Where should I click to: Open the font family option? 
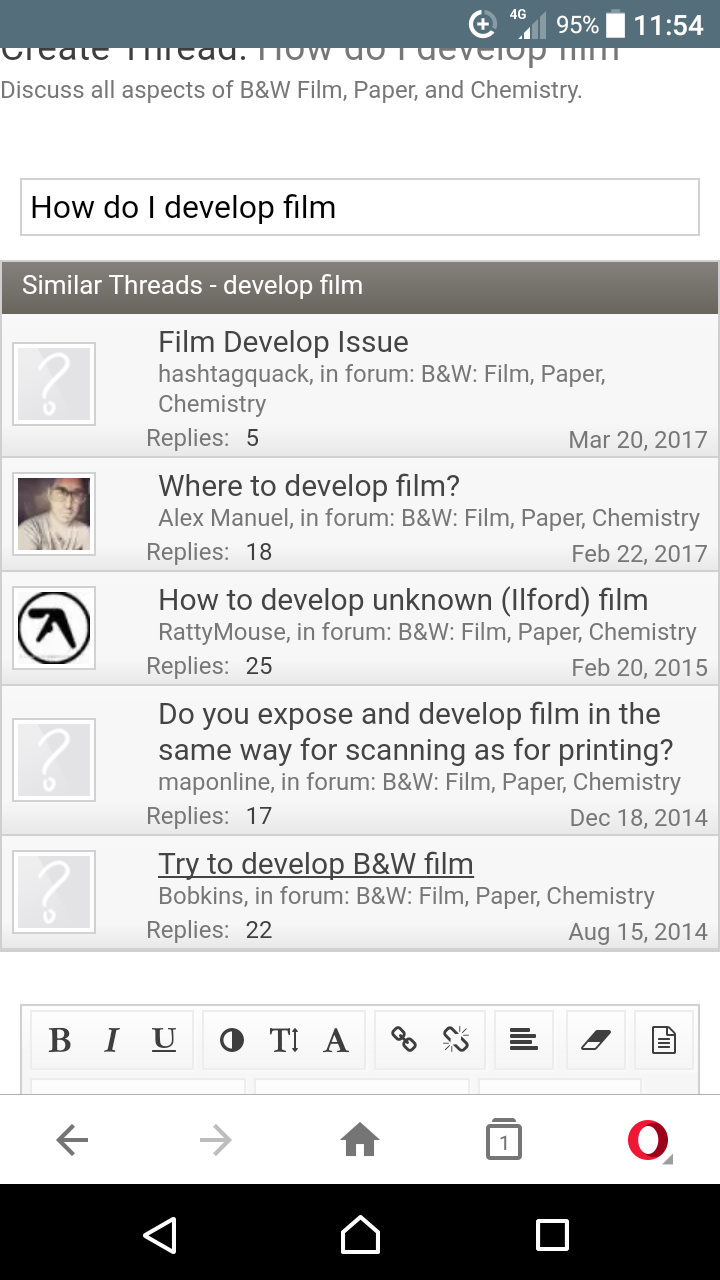click(x=336, y=1041)
